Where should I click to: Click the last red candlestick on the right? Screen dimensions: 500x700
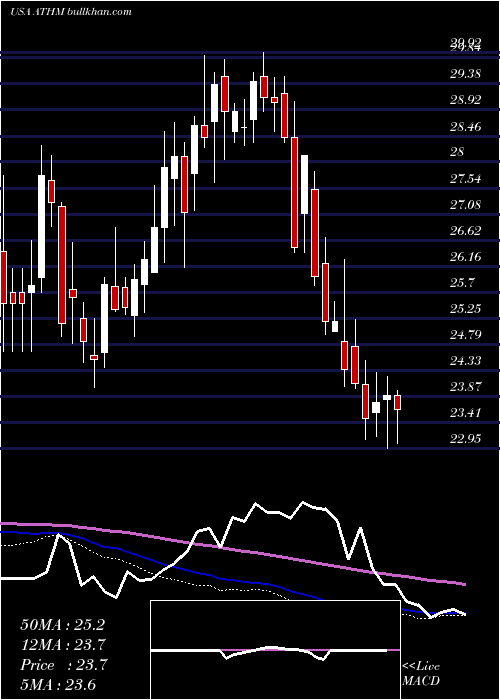[397, 402]
